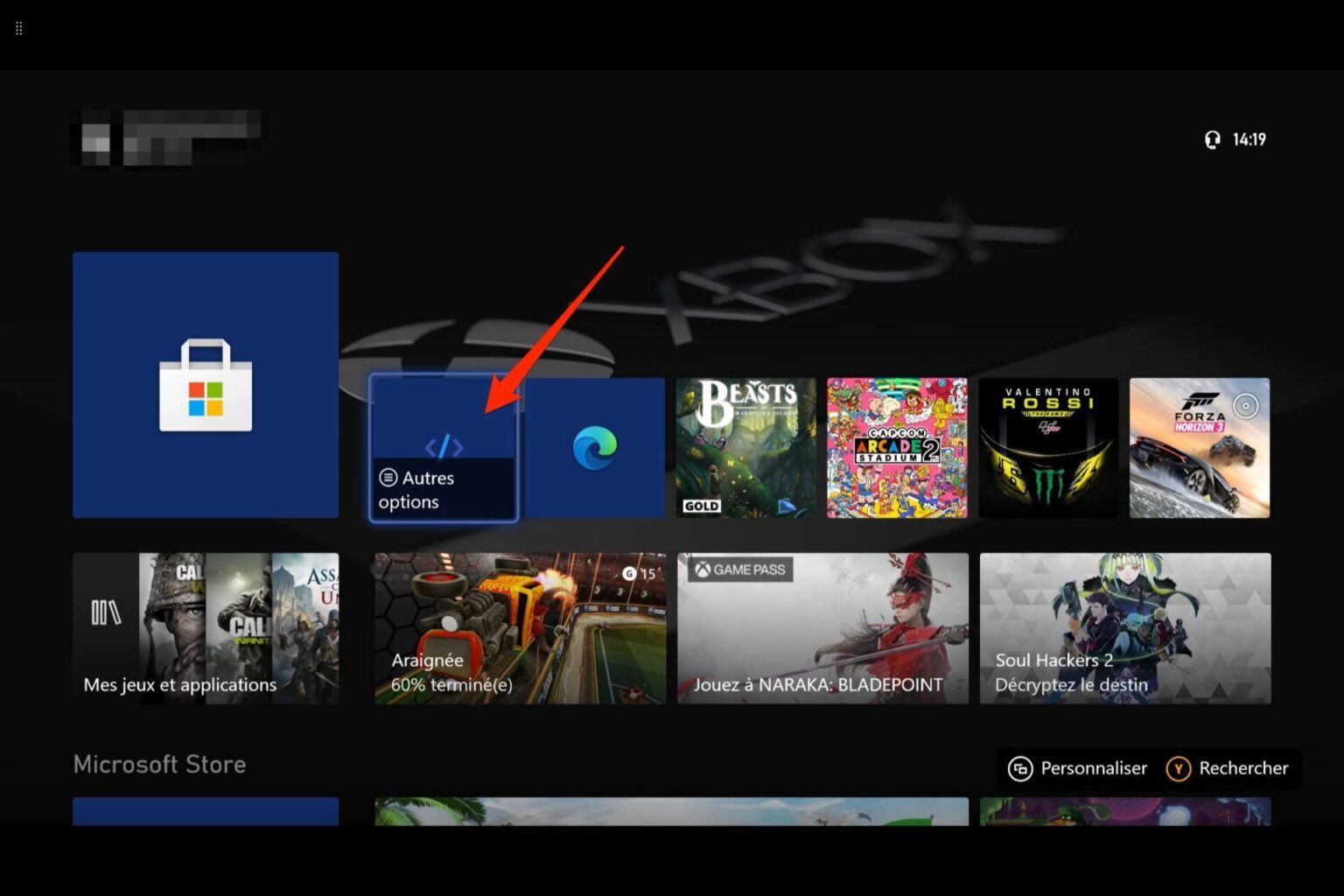Click '60% terminé(e)' progress text
This screenshot has width=1344, height=896.
click(451, 685)
